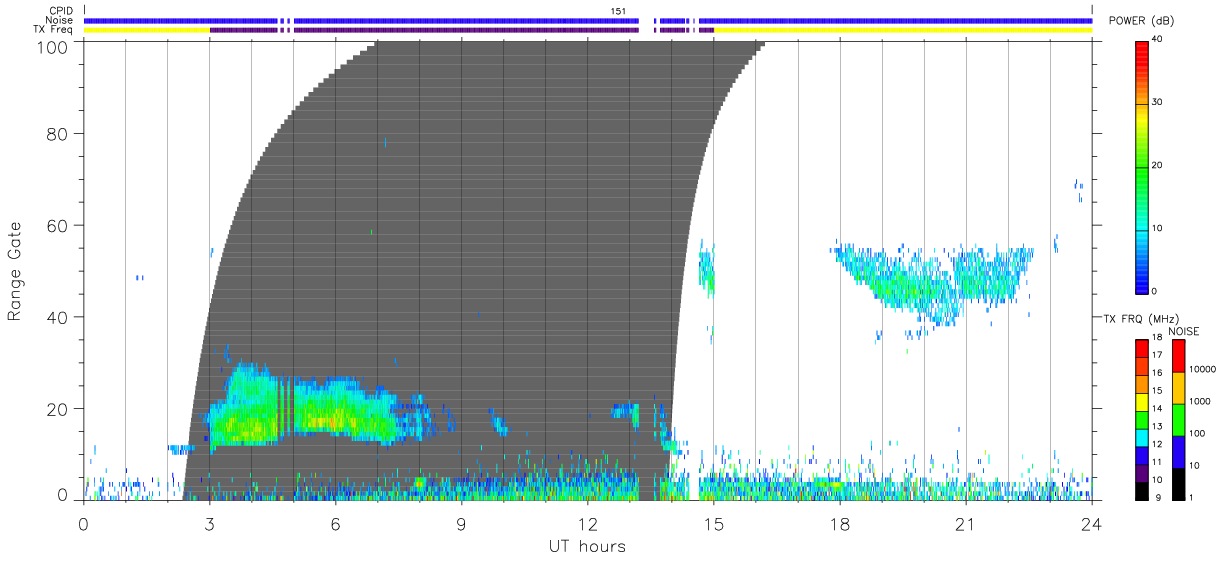
Task: Click TX FRQ scale label "9"
Action: coord(1160,497)
